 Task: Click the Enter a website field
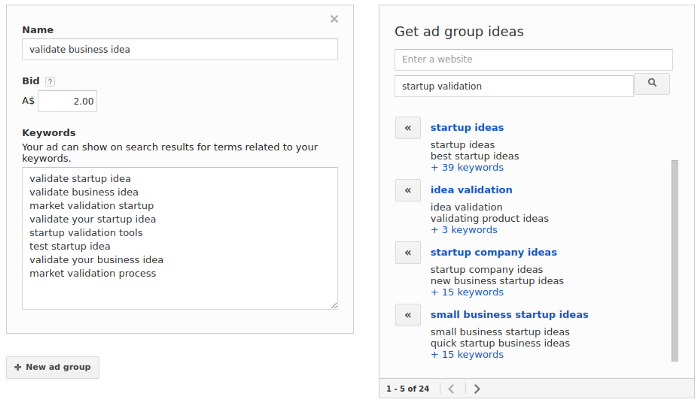(x=533, y=60)
